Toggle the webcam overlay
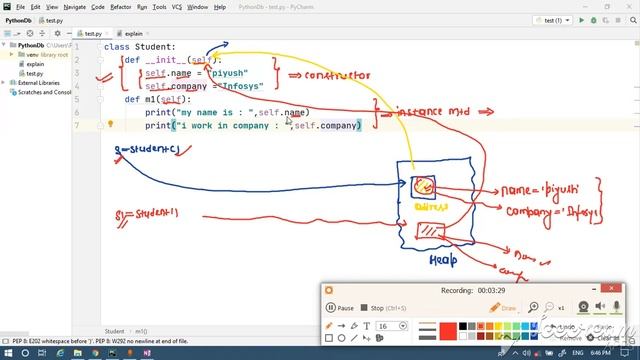Image resolution: width=640 pixels, height=360 pixels. point(583,307)
